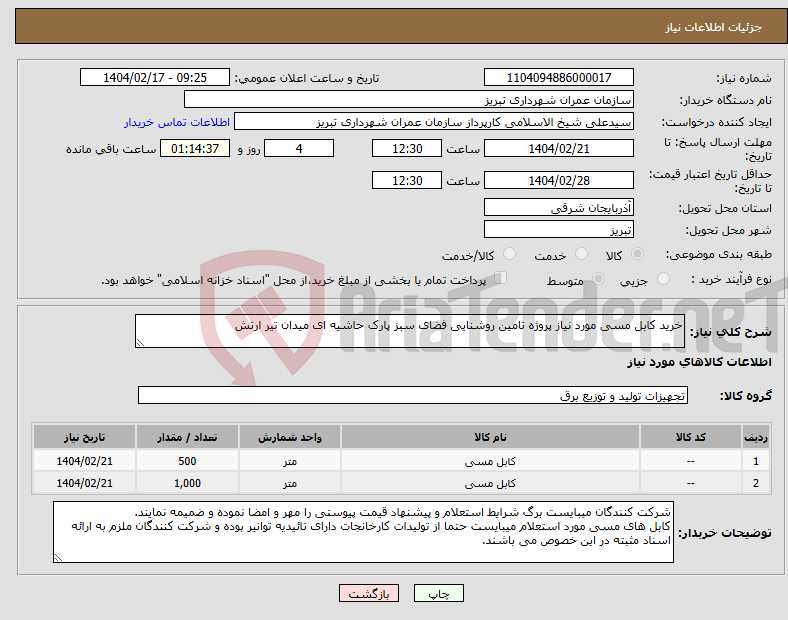The height and width of the screenshot is (620, 788).
Task: Click the متر unit cell in row 1
Action: pos(290,461)
